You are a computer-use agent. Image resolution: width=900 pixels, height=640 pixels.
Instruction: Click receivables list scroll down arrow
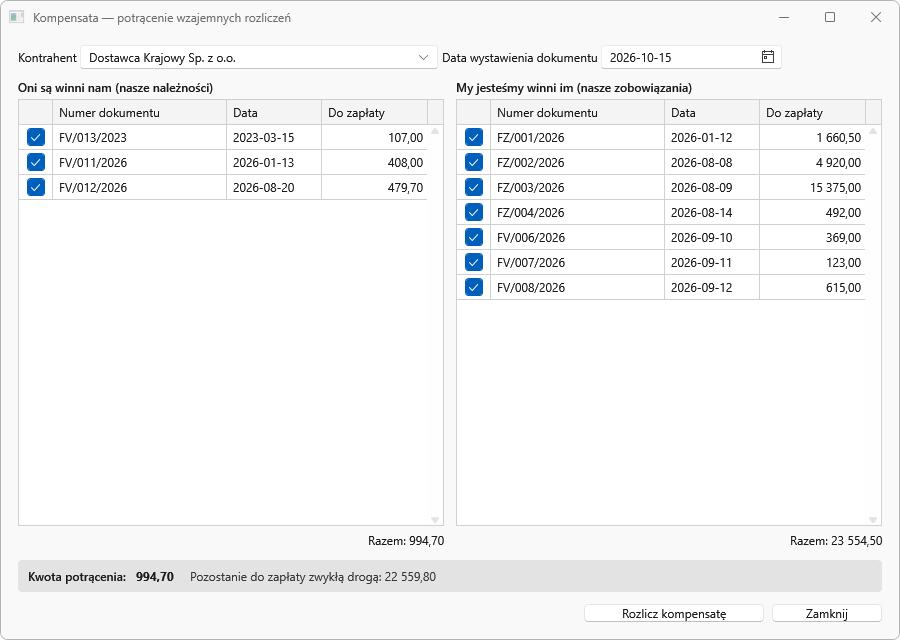(435, 519)
